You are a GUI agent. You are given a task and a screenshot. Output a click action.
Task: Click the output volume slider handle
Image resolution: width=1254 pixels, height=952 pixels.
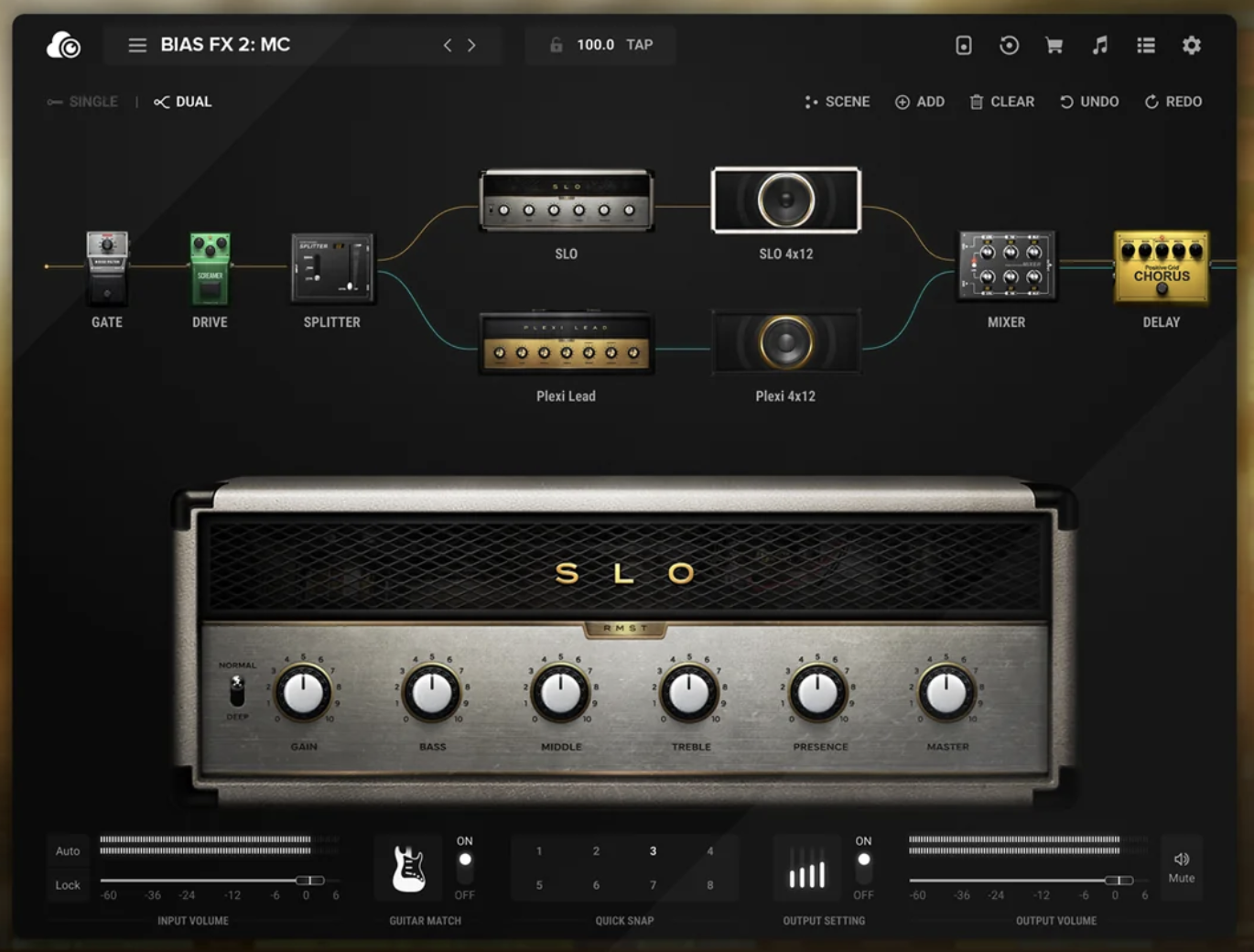point(1119,880)
